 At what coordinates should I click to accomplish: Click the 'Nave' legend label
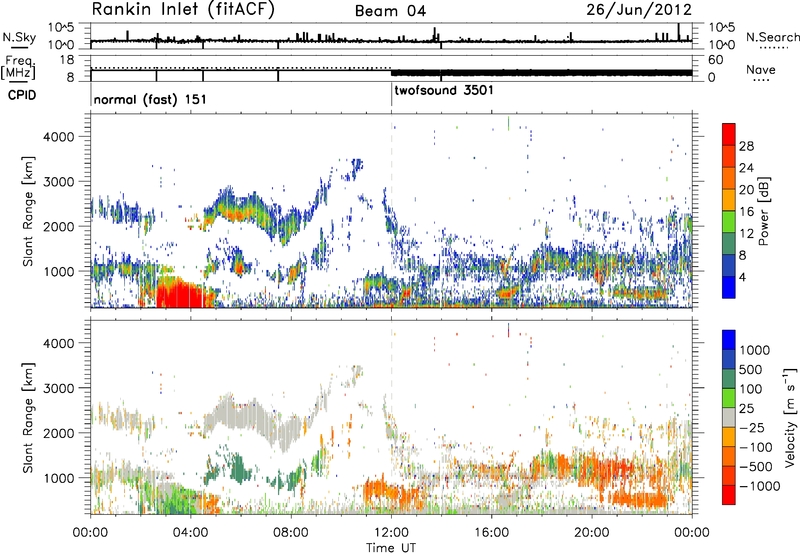point(761,69)
